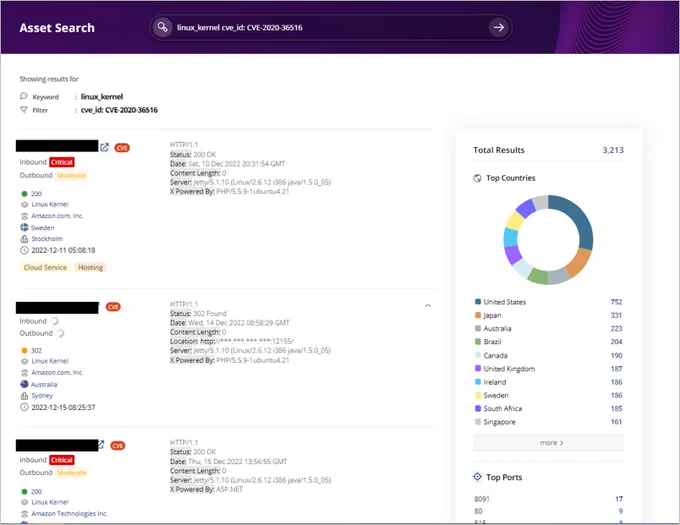680x525 pixels.
Task: Click Sydney city link
Action: coord(42,396)
